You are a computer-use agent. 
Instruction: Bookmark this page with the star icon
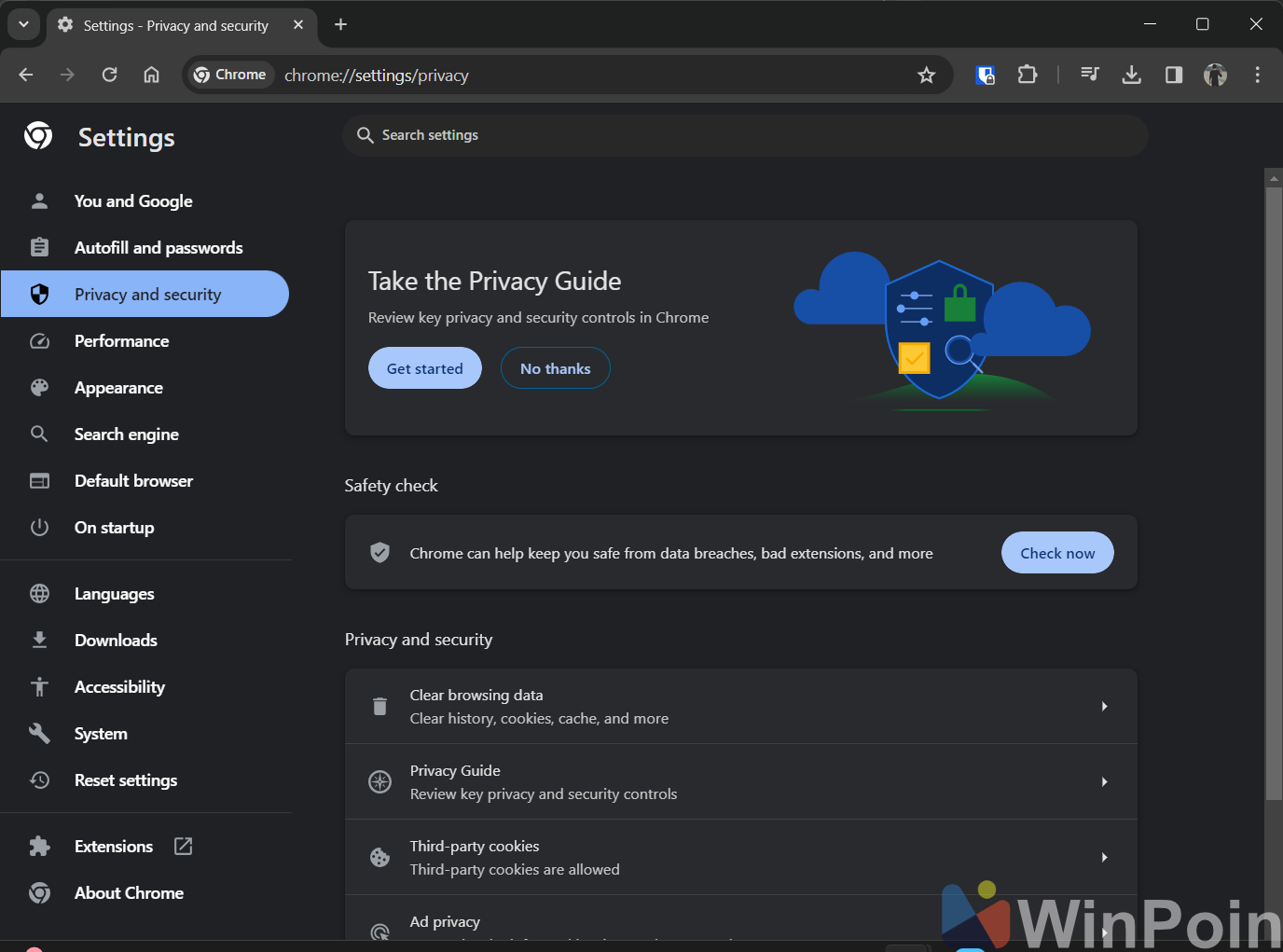(926, 76)
